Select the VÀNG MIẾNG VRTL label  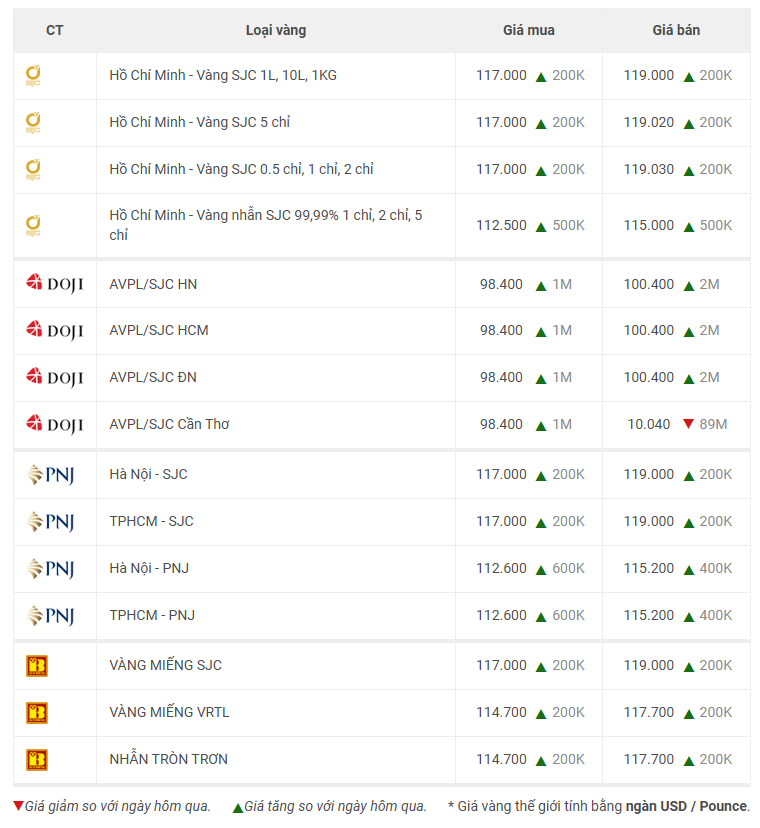pyautogui.click(x=170, y=712)
